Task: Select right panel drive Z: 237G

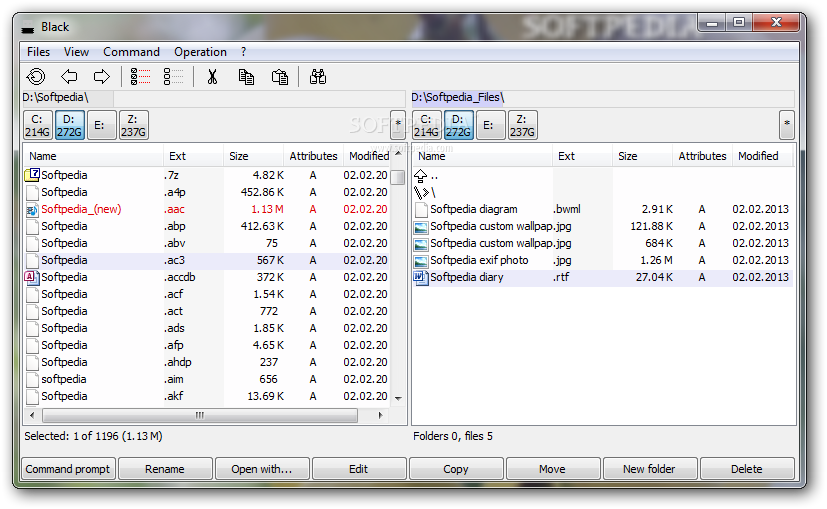Action: (x=523, y=125)
